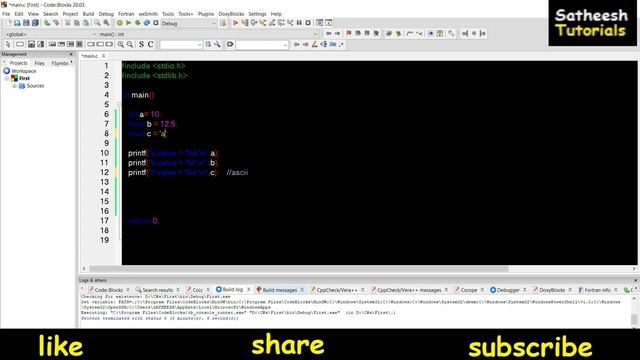Close the Management panel

pyautogui.click(x=71, y=54)
